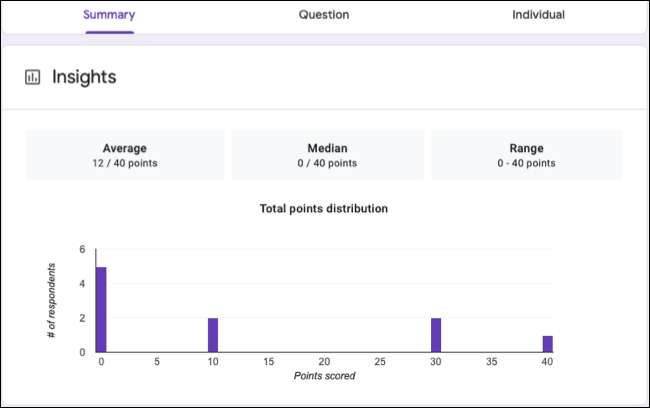The height and width of the screenshot is (408, 650).
Task: Select the Median score card
Action: tap(326, 155)
